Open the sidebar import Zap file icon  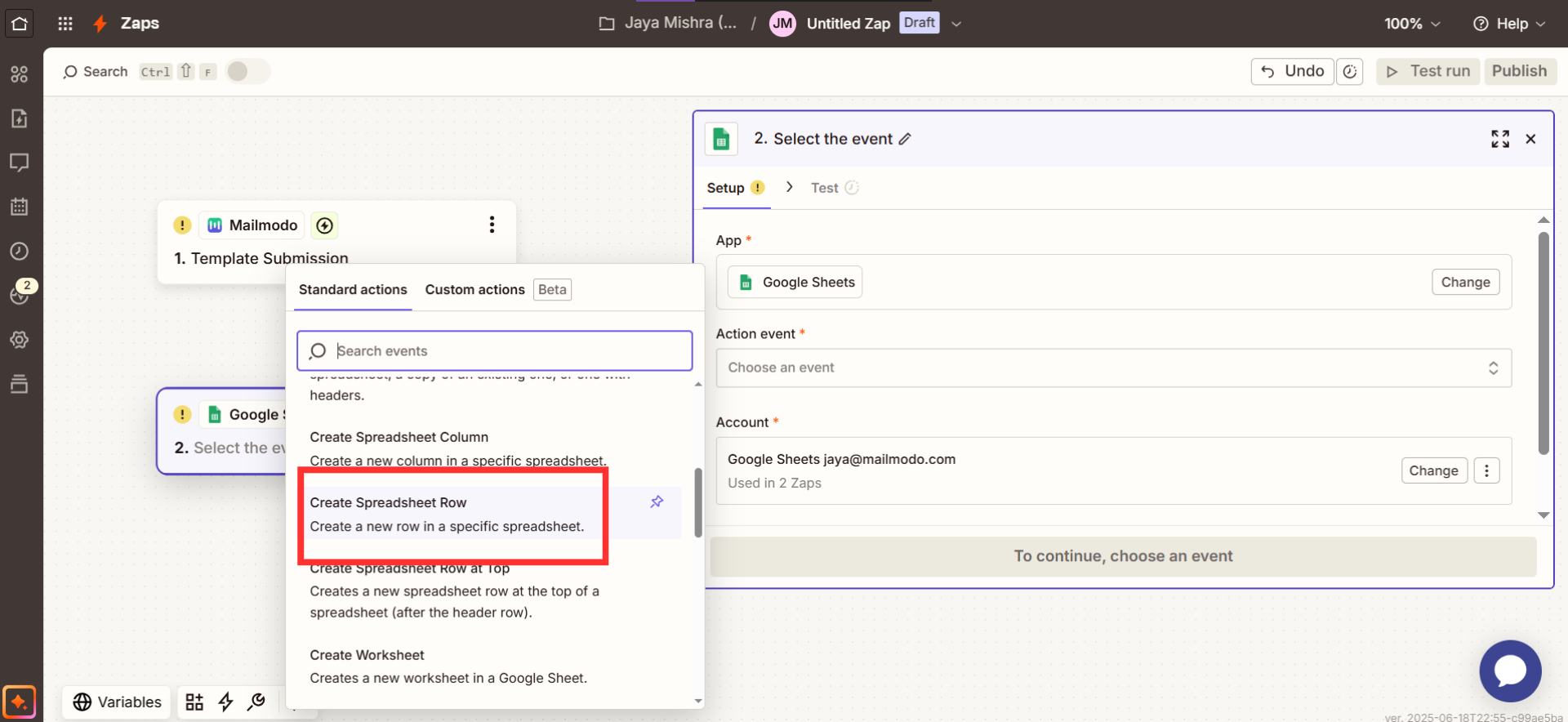(x=20, y=118)
